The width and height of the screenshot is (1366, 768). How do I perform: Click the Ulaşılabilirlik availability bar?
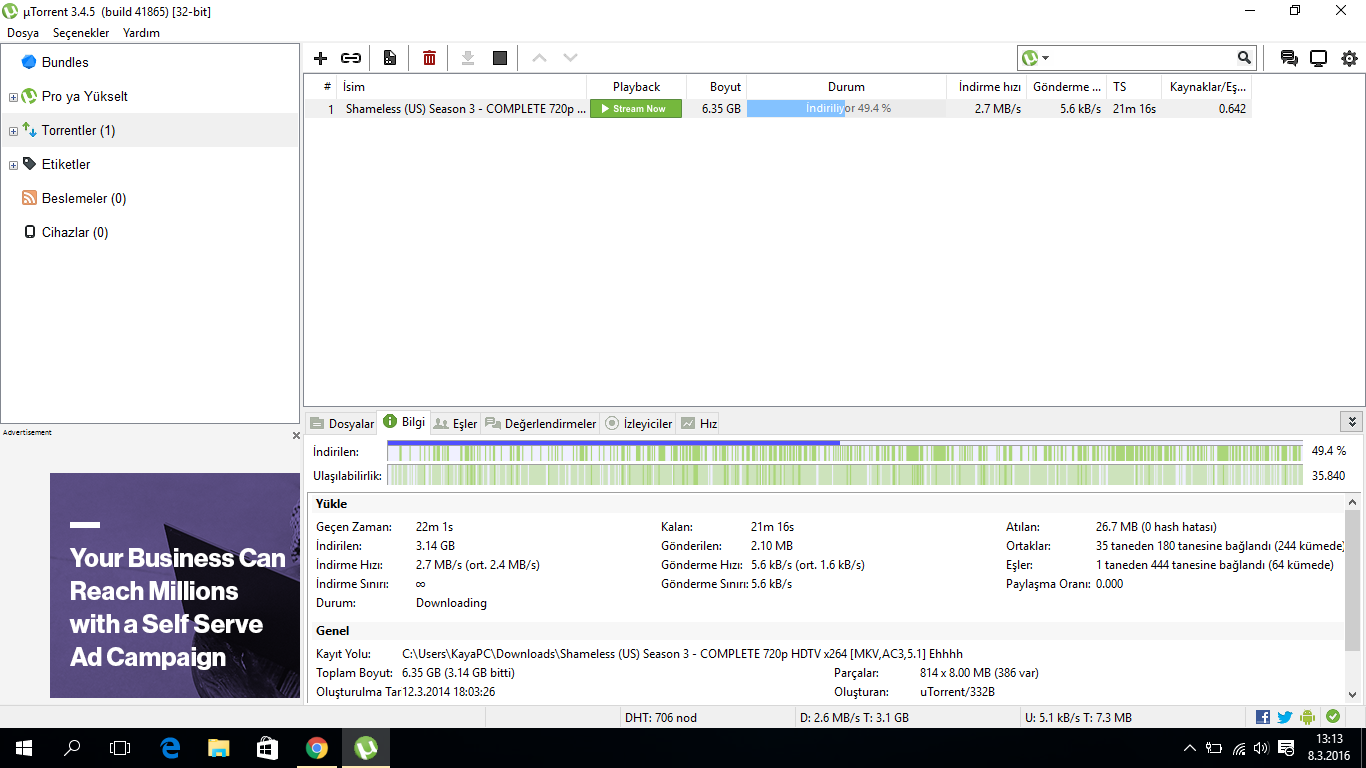pos(845,475)
